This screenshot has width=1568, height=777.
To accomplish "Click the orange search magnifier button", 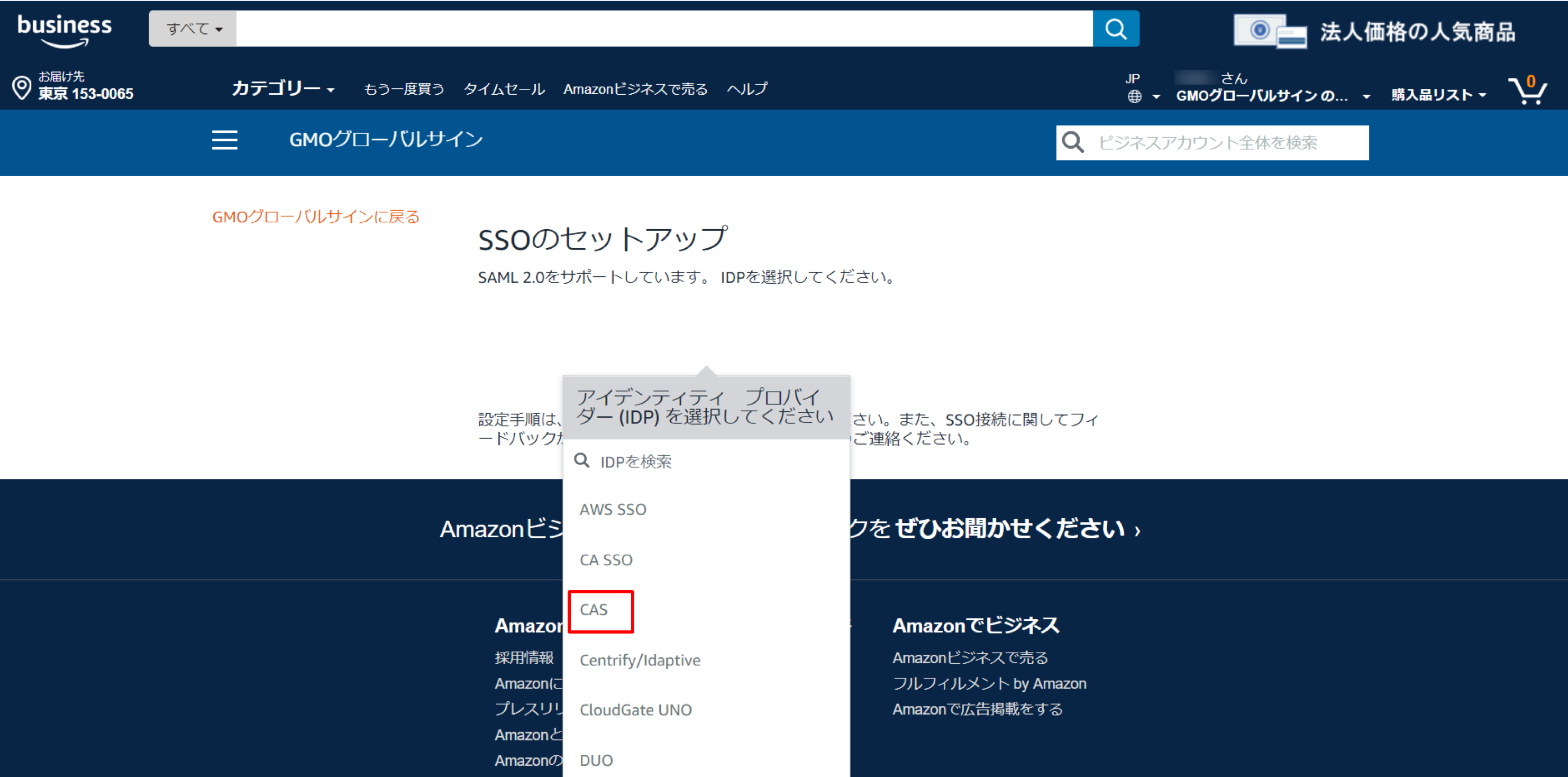I will 1116,29.
